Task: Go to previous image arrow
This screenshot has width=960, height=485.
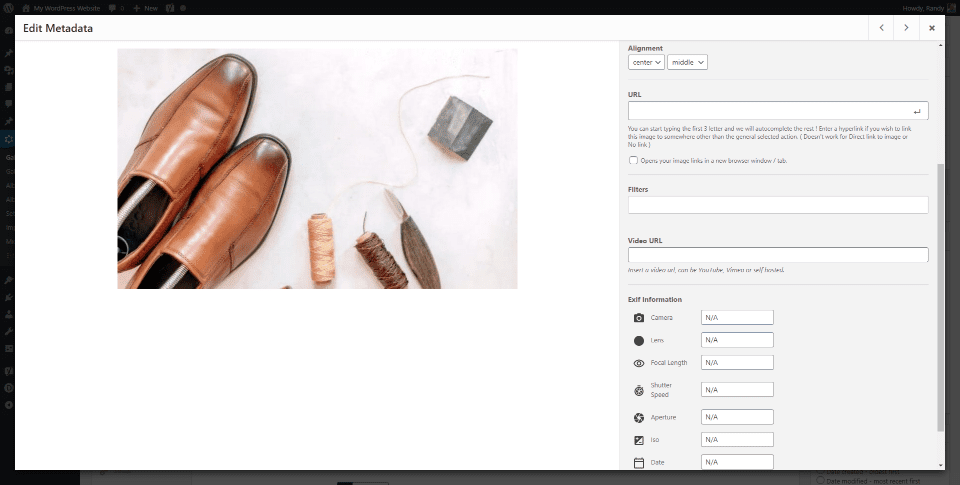Action: coord(881,28)
